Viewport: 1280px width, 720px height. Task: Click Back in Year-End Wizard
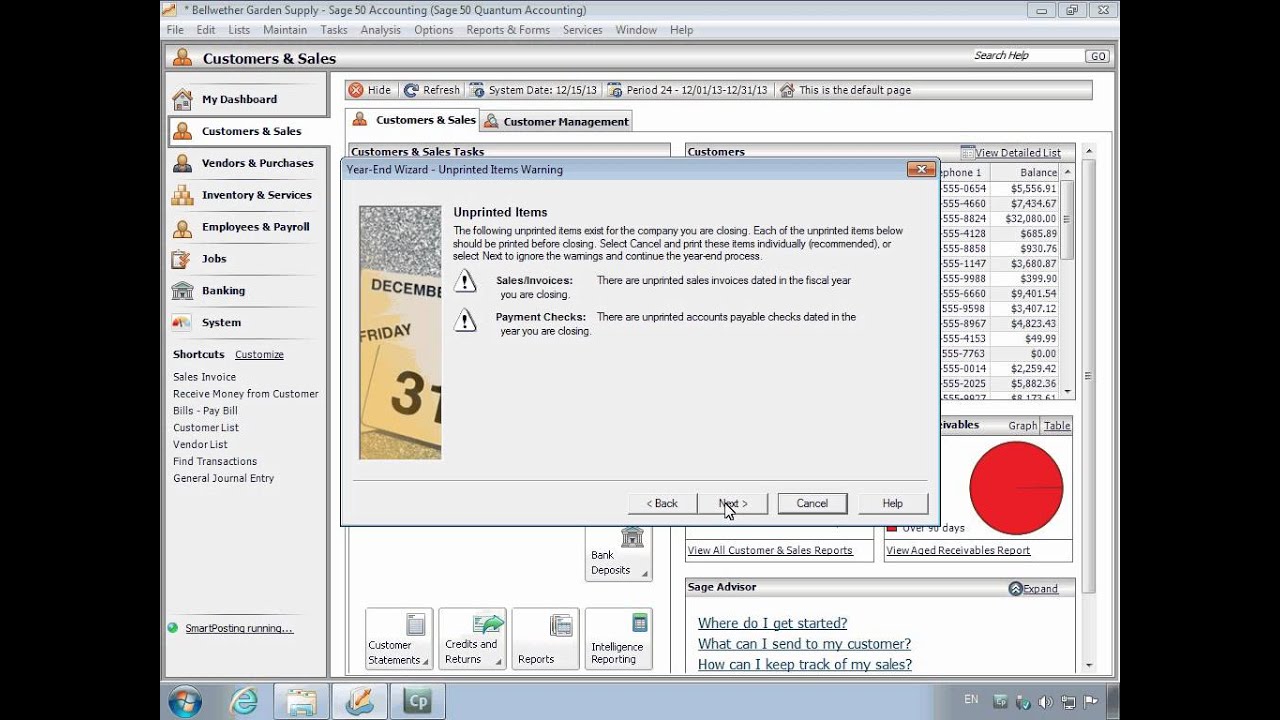coord(662,503)
